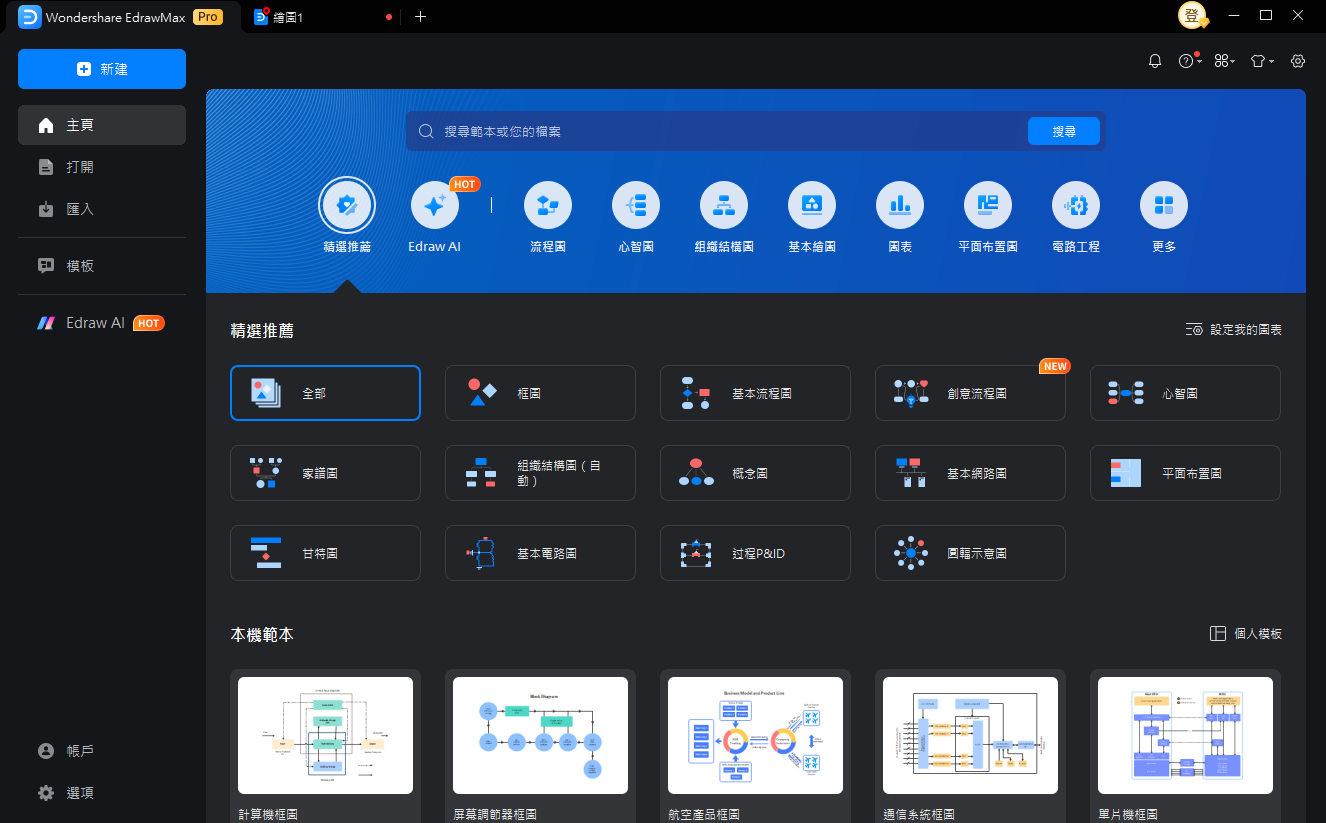Click 設定我的圖表 link

[x=1233, y=329]
